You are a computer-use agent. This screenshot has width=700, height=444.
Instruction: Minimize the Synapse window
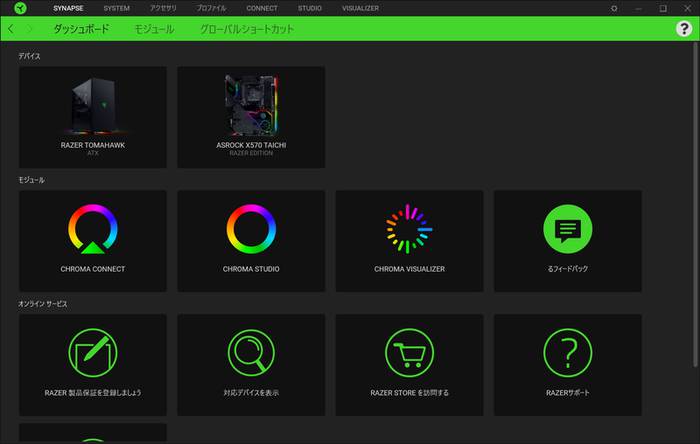pos(638,8)
